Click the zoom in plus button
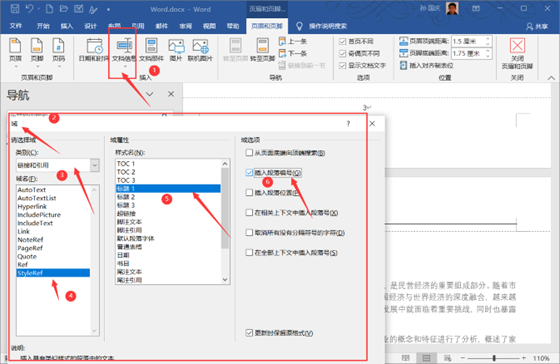 524,358
